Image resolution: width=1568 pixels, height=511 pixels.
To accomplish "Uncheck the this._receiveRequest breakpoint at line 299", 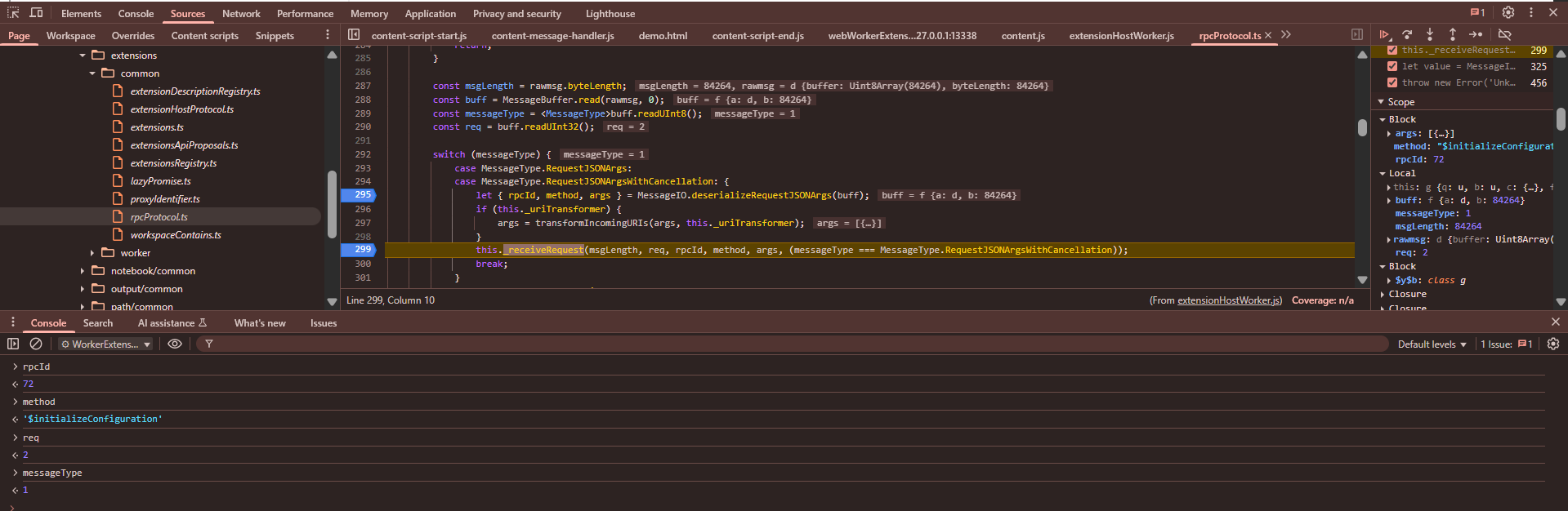I will click(1392, 50).
